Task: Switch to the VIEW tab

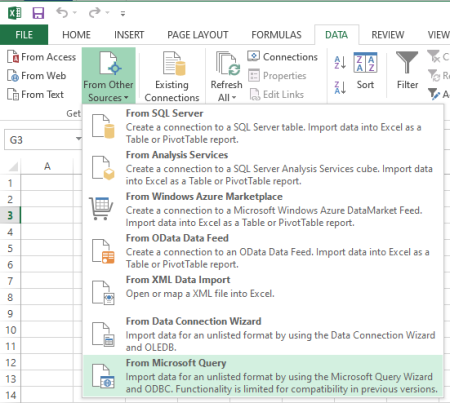Action: point(438,35)
